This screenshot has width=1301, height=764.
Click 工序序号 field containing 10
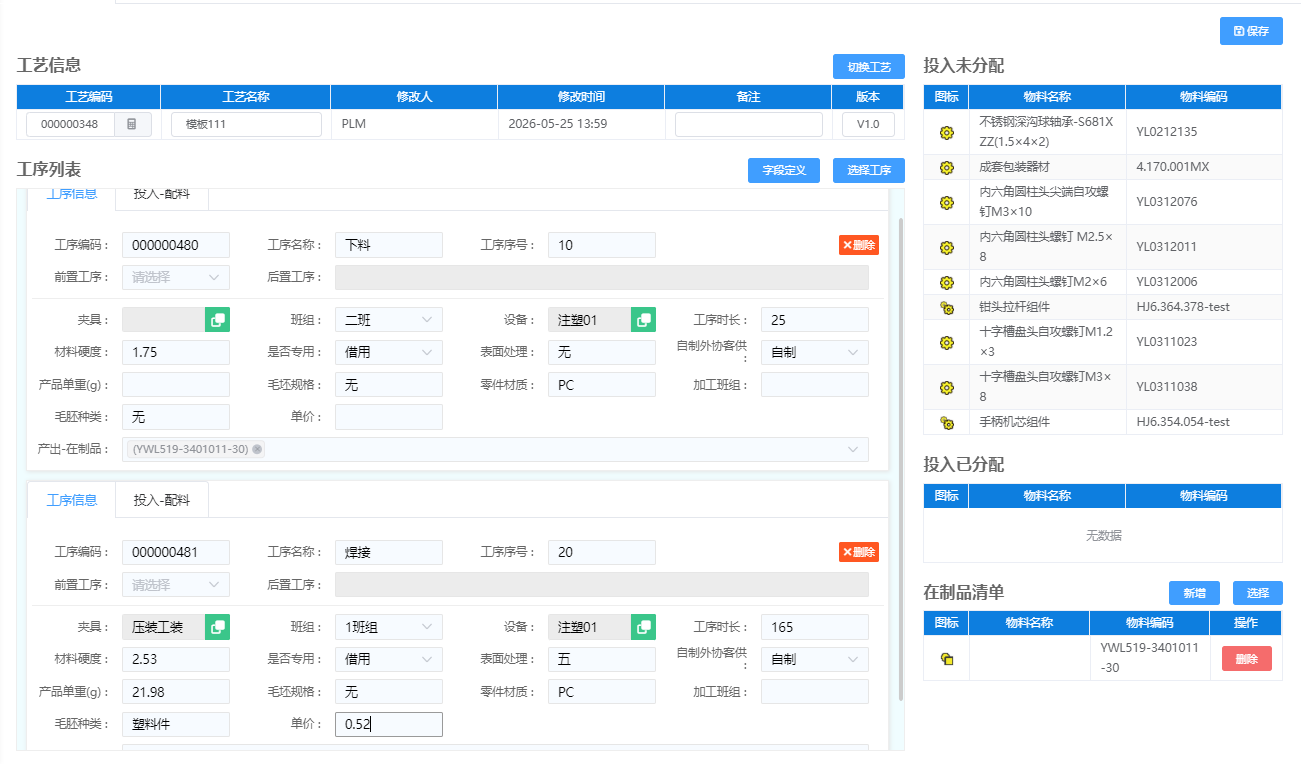pos(602,245)
